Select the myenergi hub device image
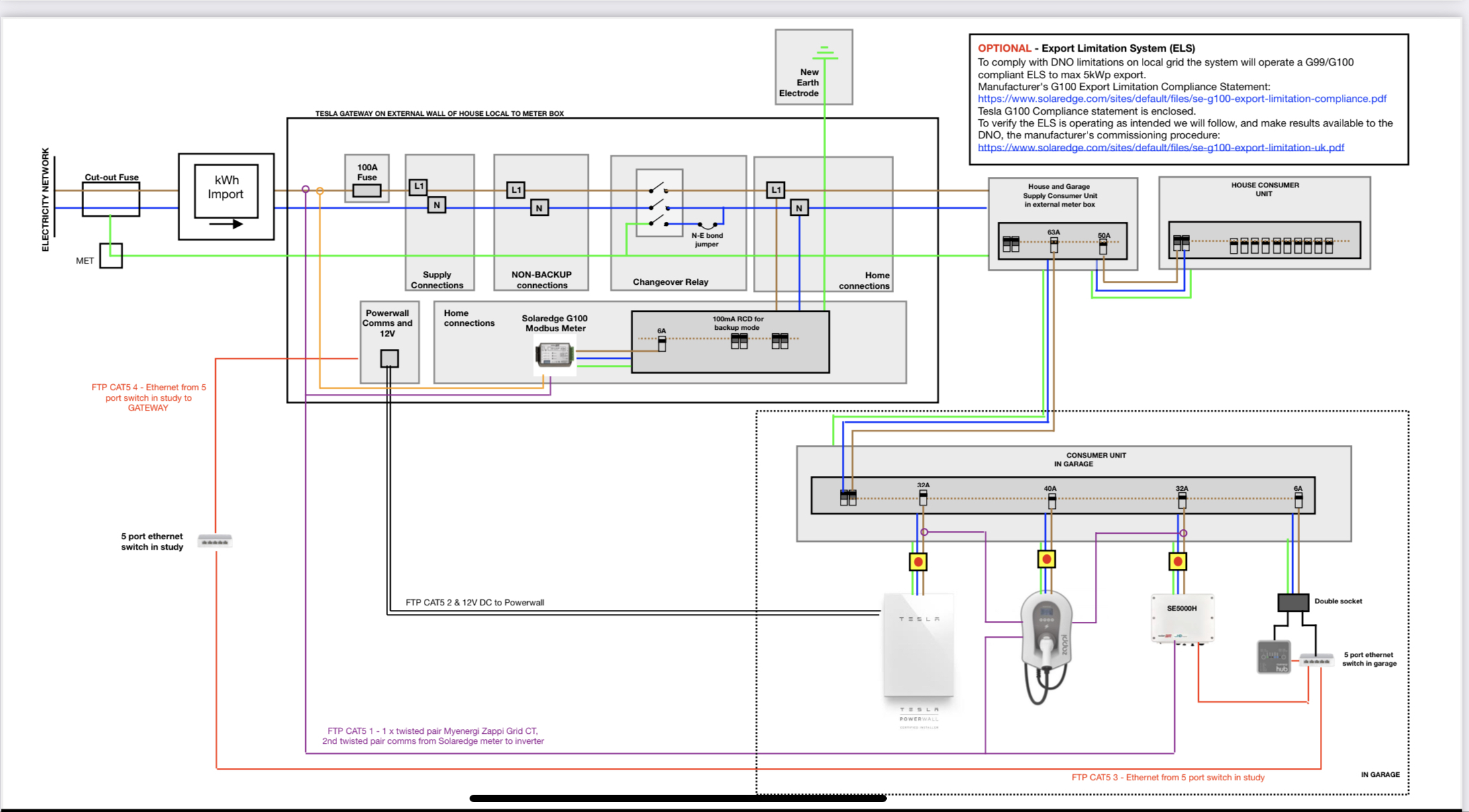This screenshot has width=1469, height=812. (1274, 657)
